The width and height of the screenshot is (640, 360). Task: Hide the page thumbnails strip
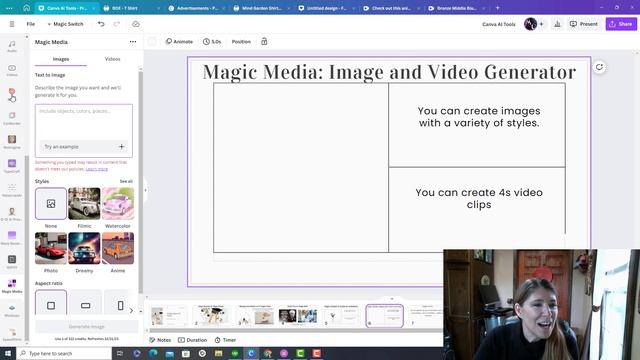(392, 299)
